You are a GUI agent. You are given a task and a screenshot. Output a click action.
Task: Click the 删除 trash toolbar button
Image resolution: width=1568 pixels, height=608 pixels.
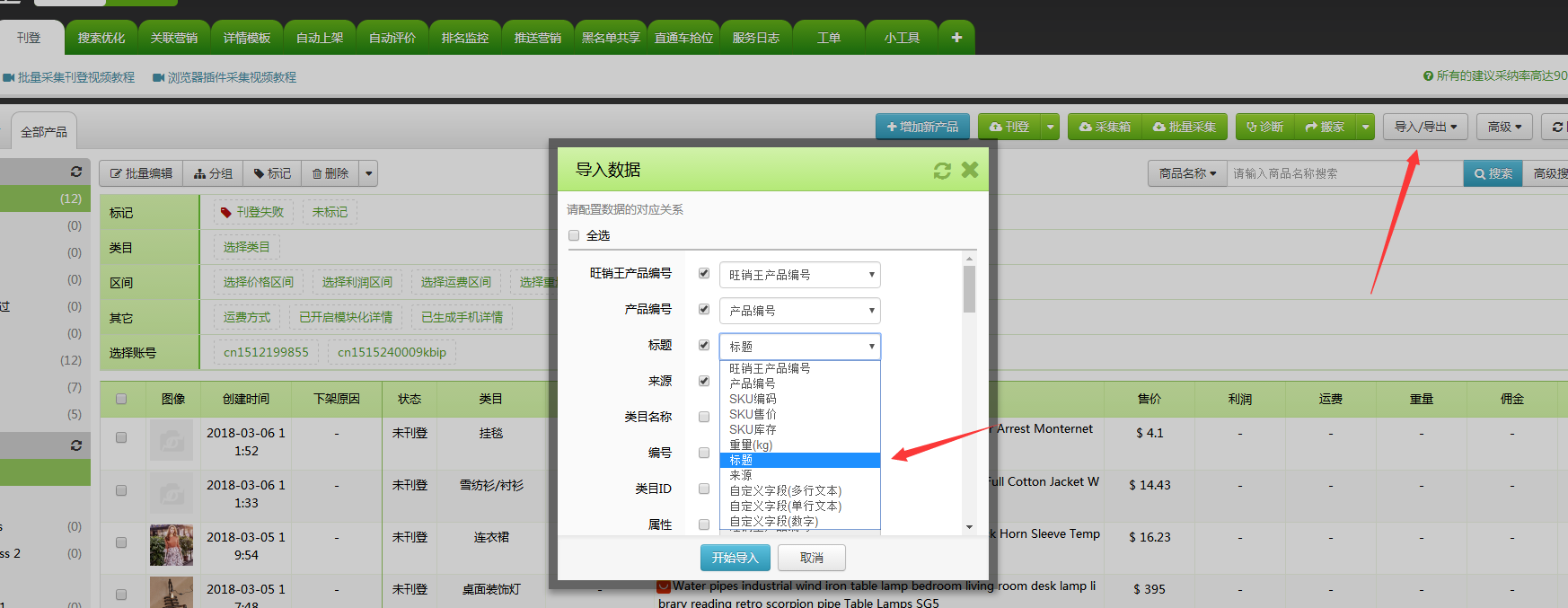click(330, 173)
